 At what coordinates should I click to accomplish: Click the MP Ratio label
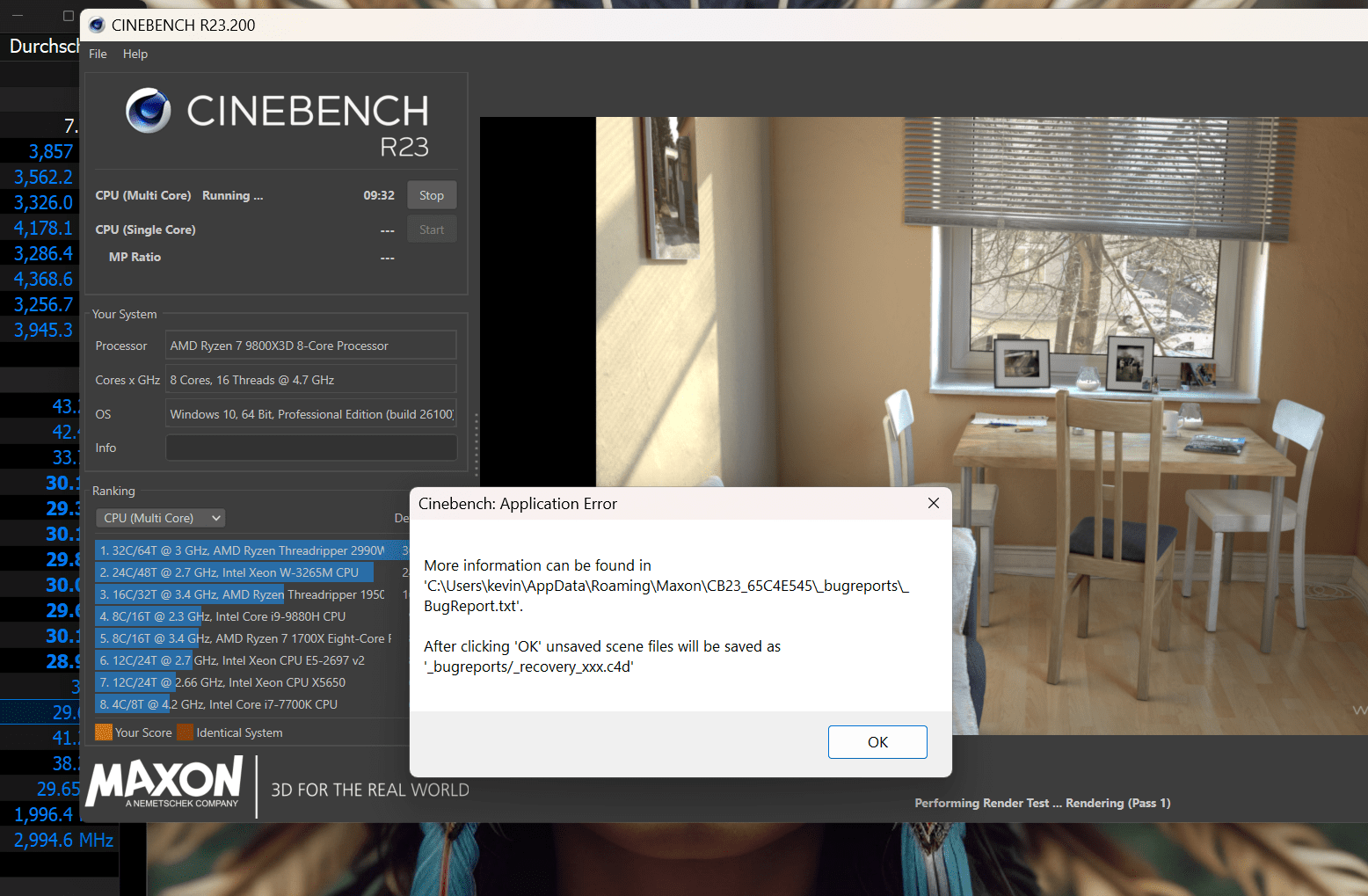point(135,257)
